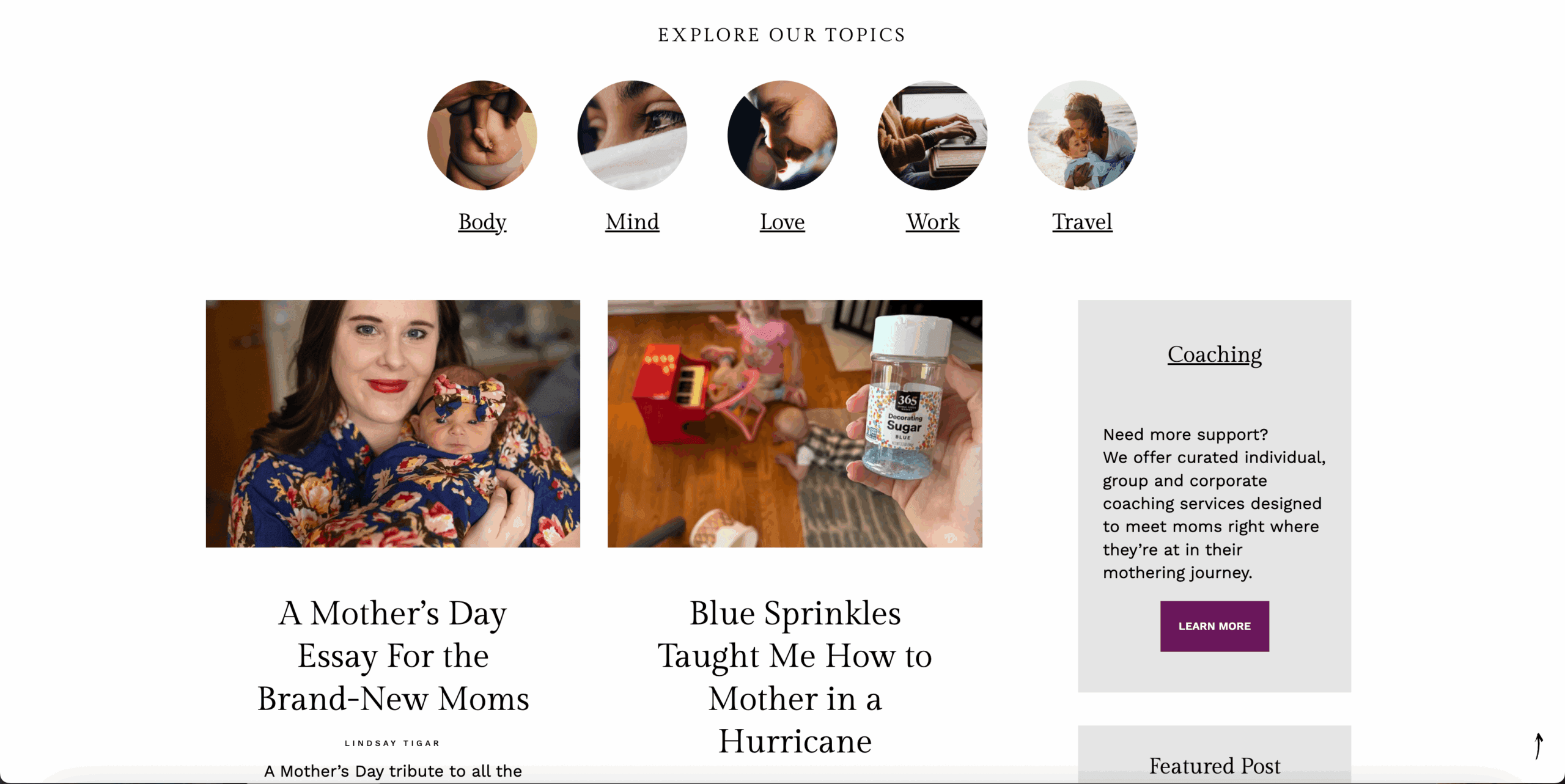Click the Explore Our Topics heading
1565x784 pixels.
click(782, 35)
